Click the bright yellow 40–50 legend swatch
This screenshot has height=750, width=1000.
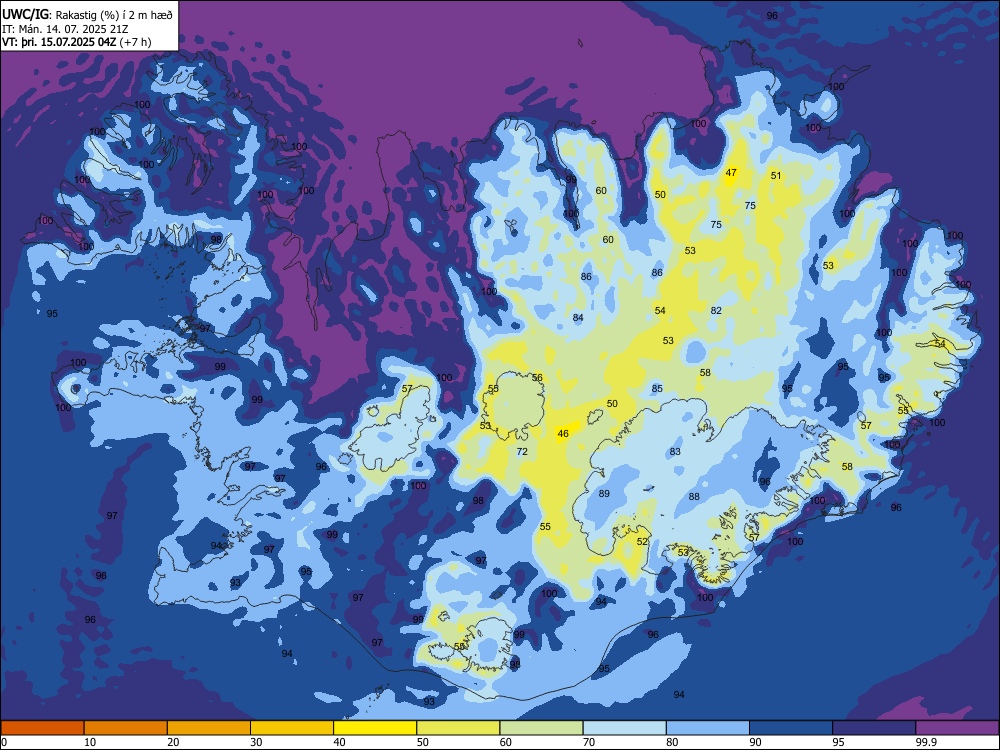[375, 728]
